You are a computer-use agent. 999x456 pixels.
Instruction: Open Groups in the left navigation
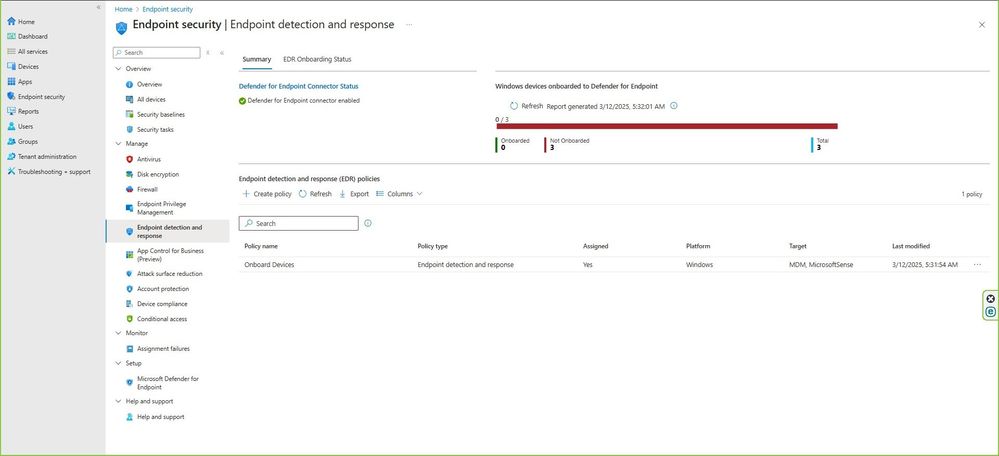tap(22, 141)
